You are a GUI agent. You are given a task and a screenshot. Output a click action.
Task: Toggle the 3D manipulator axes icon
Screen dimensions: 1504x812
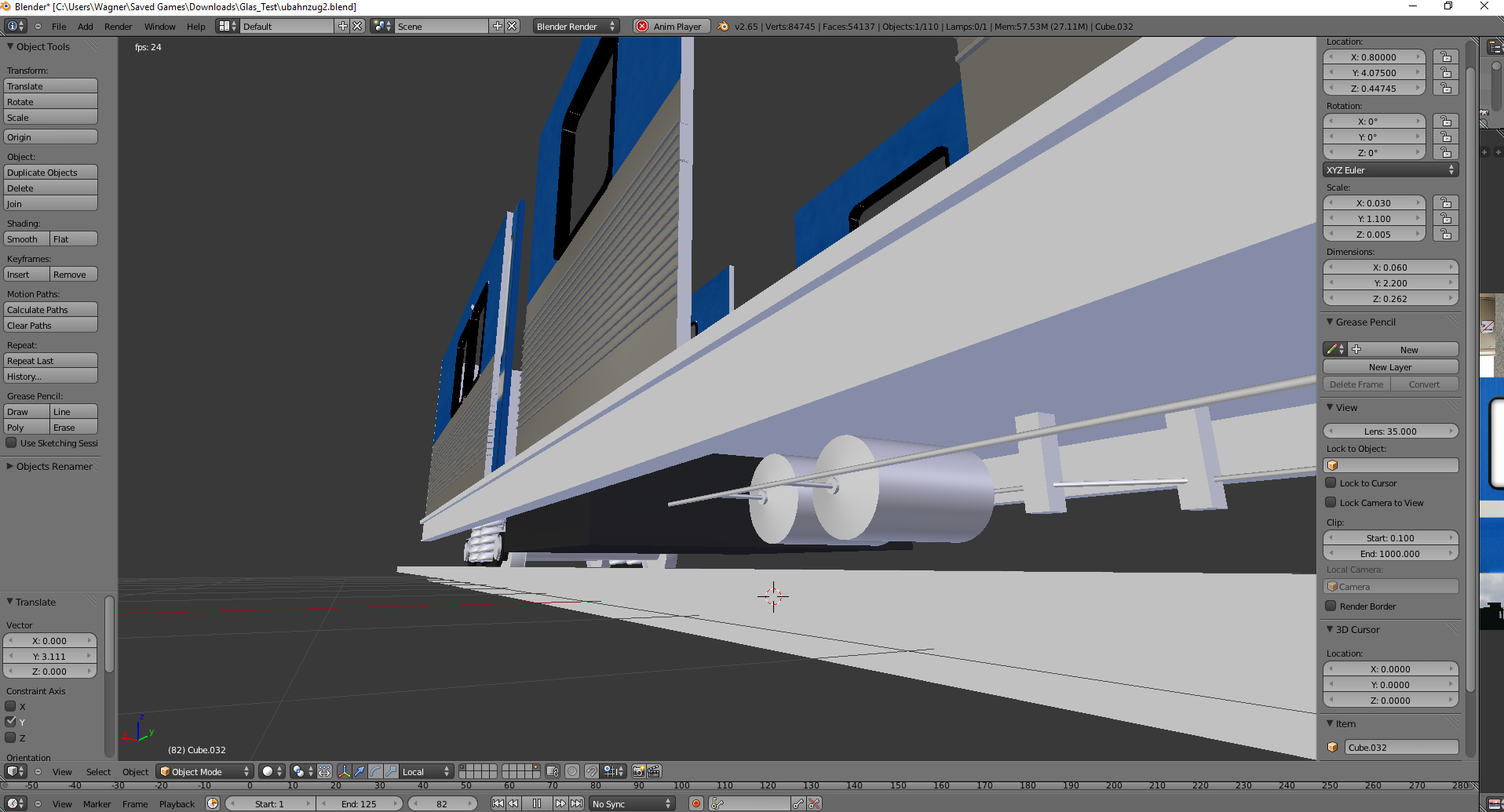(x=344, y=771)
